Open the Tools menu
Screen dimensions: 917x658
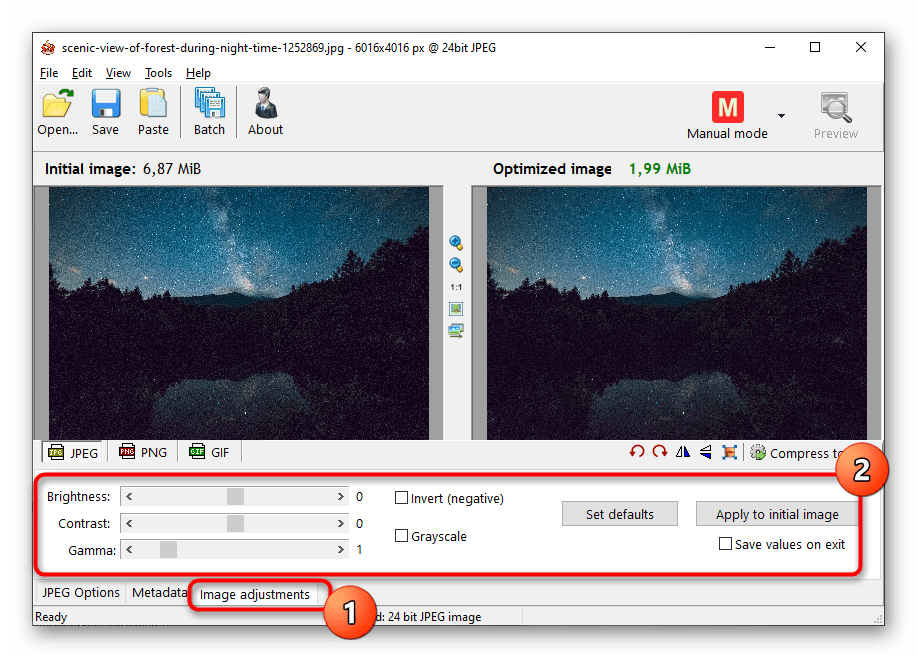158,73
